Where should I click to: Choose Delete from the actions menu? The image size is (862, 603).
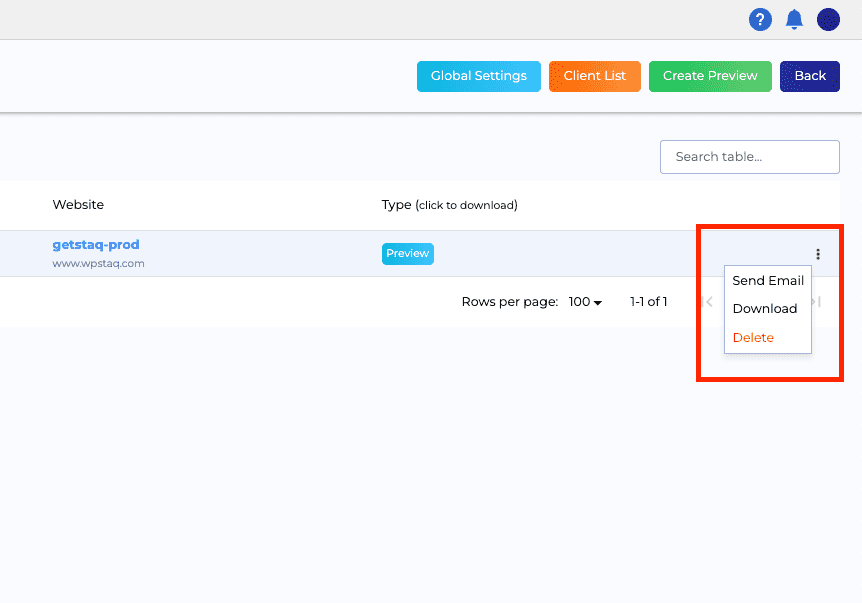[753, 337]
